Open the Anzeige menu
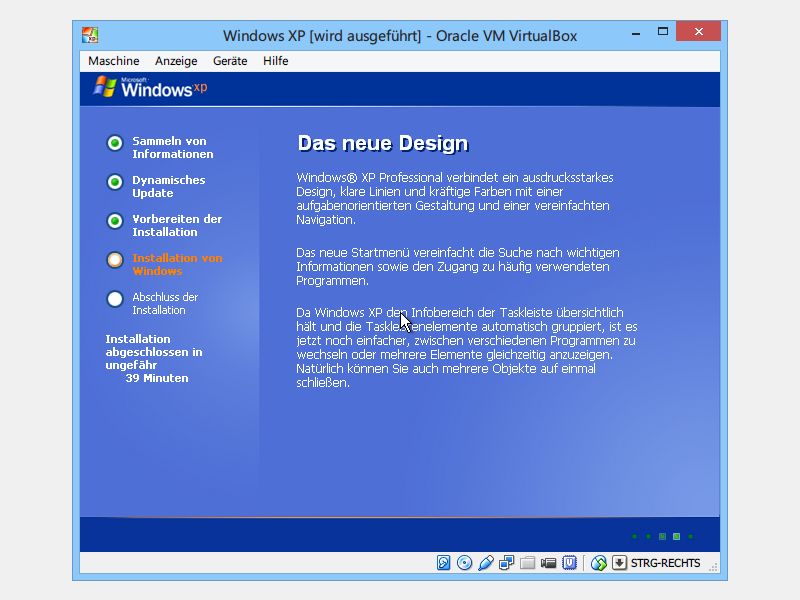The width and height of the screenshot is (800, 600). (x=176, y=61)
